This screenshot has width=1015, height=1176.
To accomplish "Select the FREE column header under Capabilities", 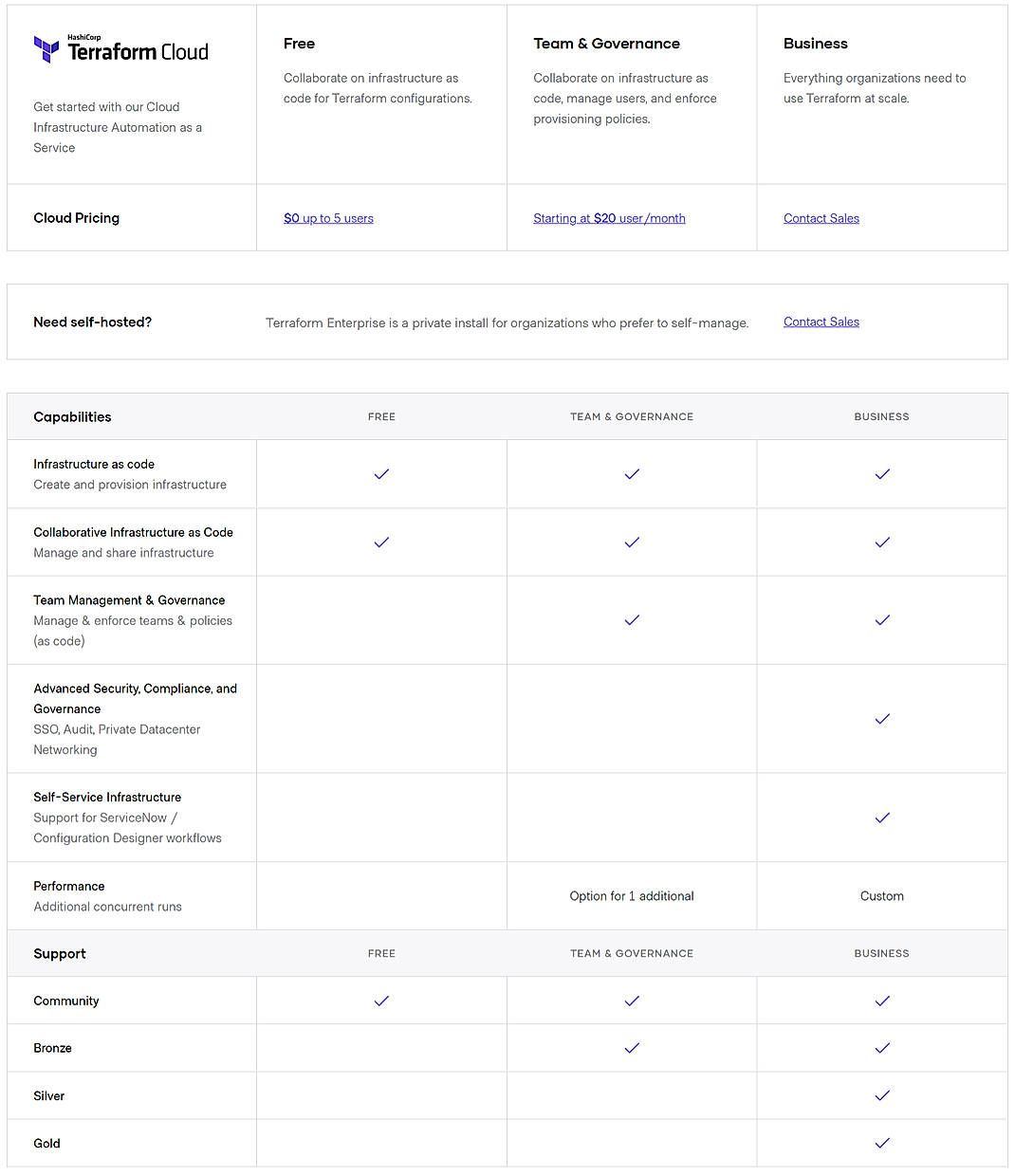I will 381,416.
